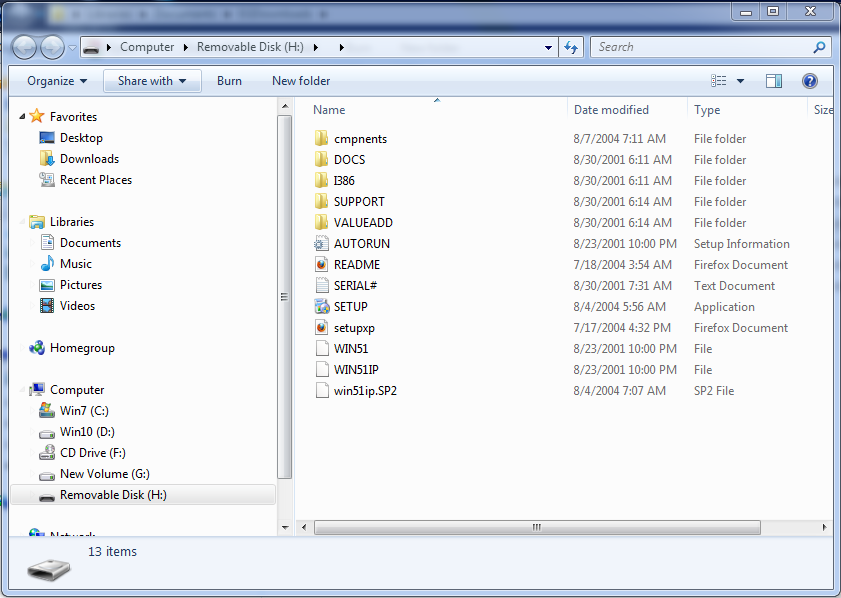Select the SUPPORT folder icon

pos(321,202)
